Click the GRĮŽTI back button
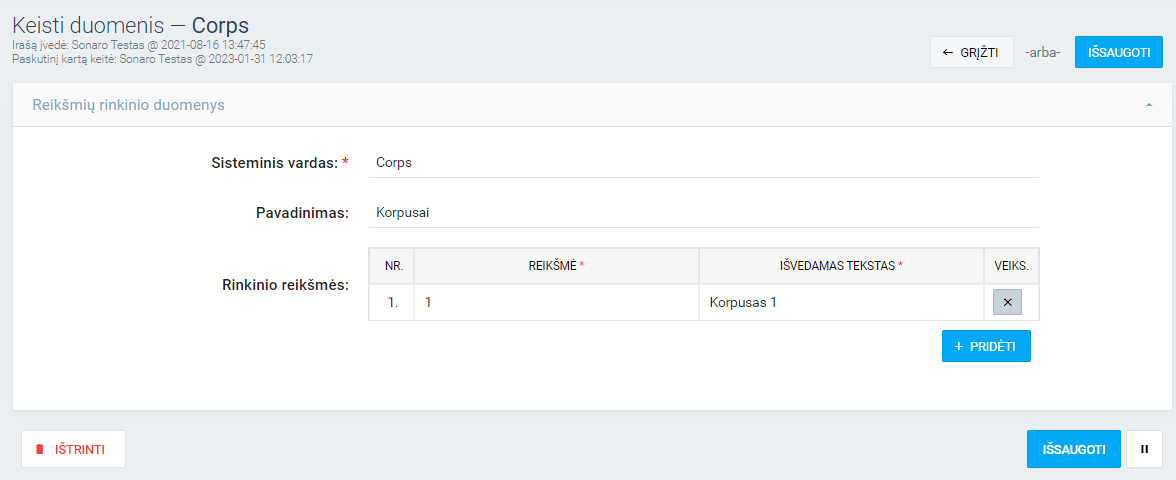1176x480 pixels. [971, 52]
